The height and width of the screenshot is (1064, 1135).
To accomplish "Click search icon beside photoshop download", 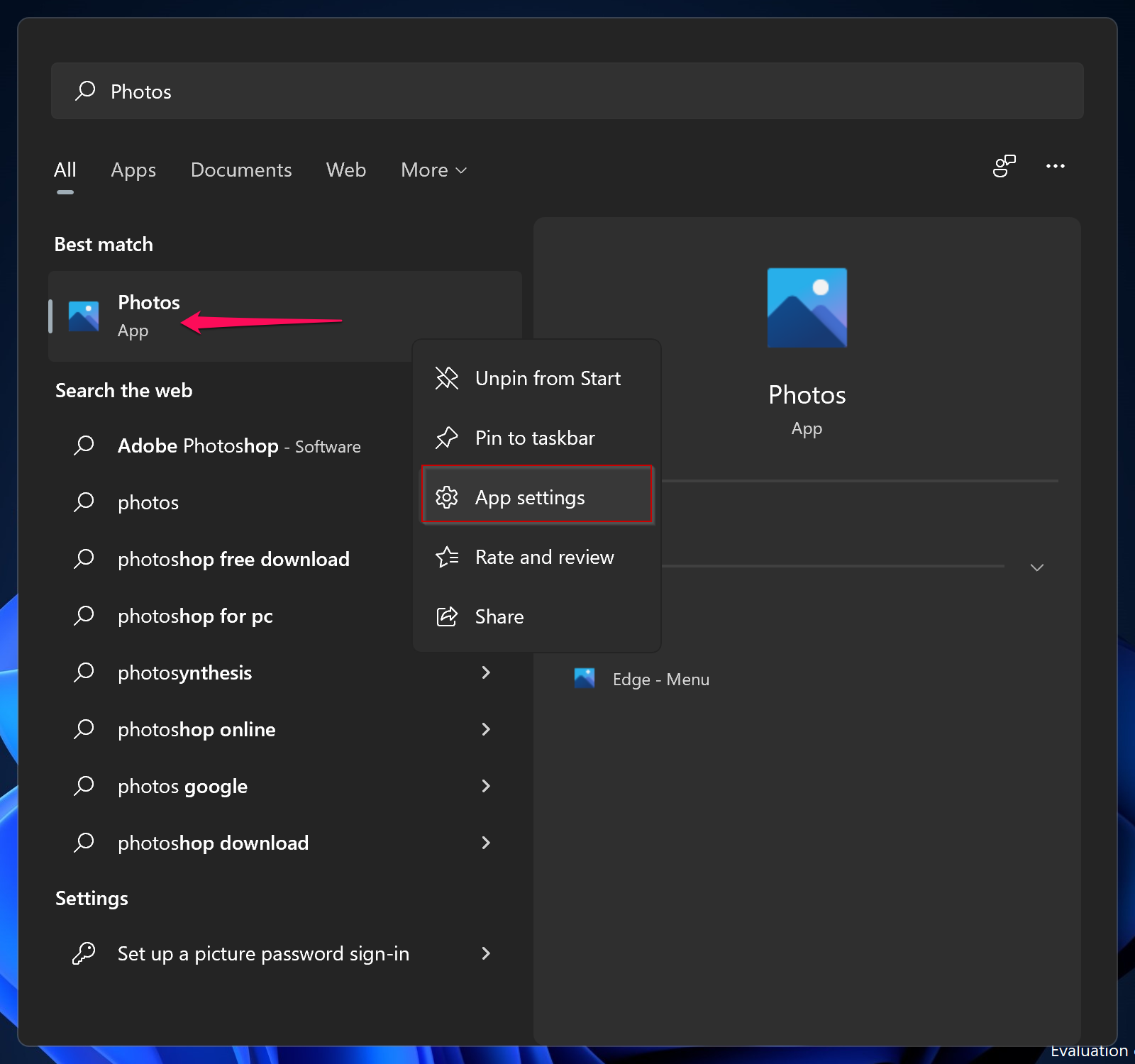I will (84, 842).
